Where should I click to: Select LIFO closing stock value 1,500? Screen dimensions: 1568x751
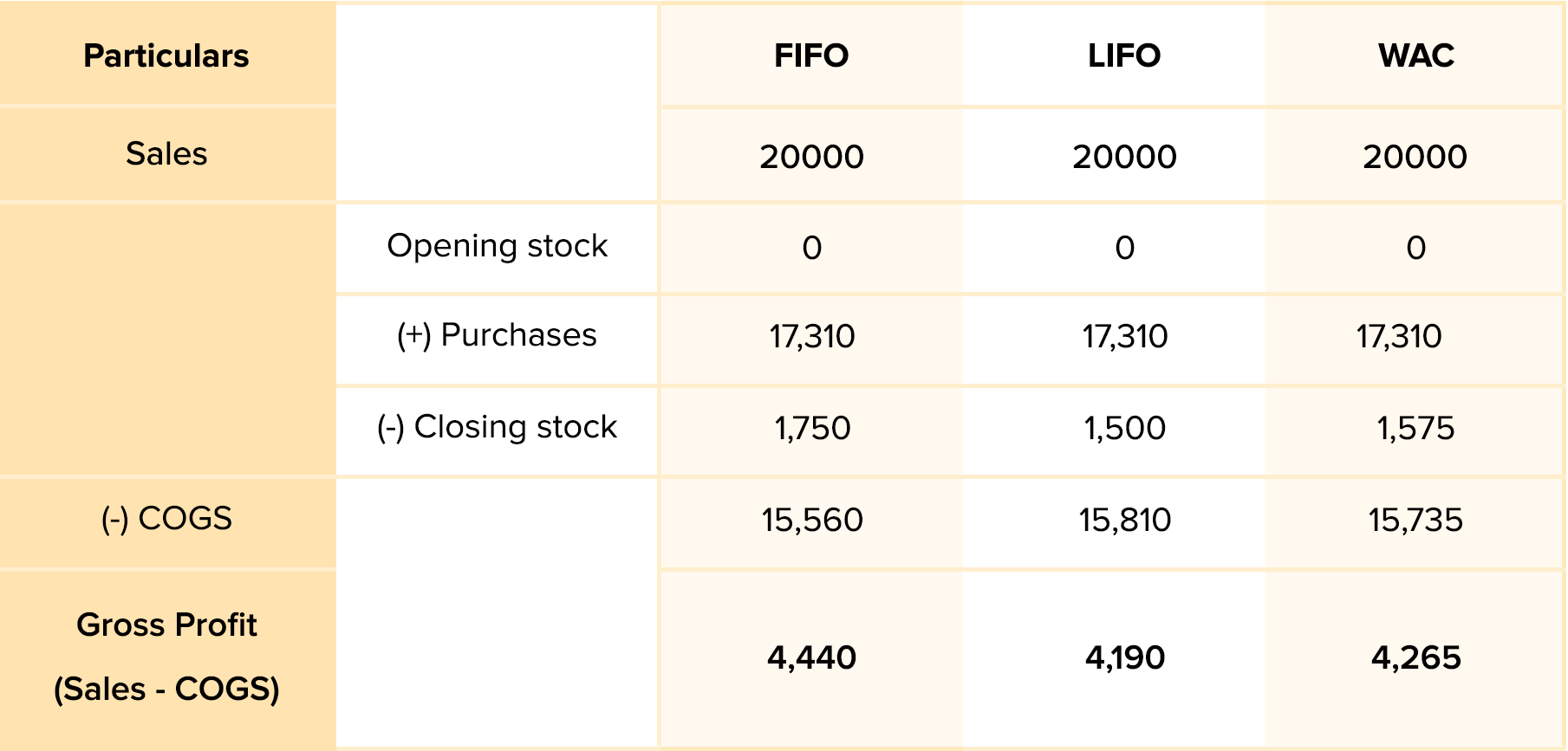tap(1124, 428)
